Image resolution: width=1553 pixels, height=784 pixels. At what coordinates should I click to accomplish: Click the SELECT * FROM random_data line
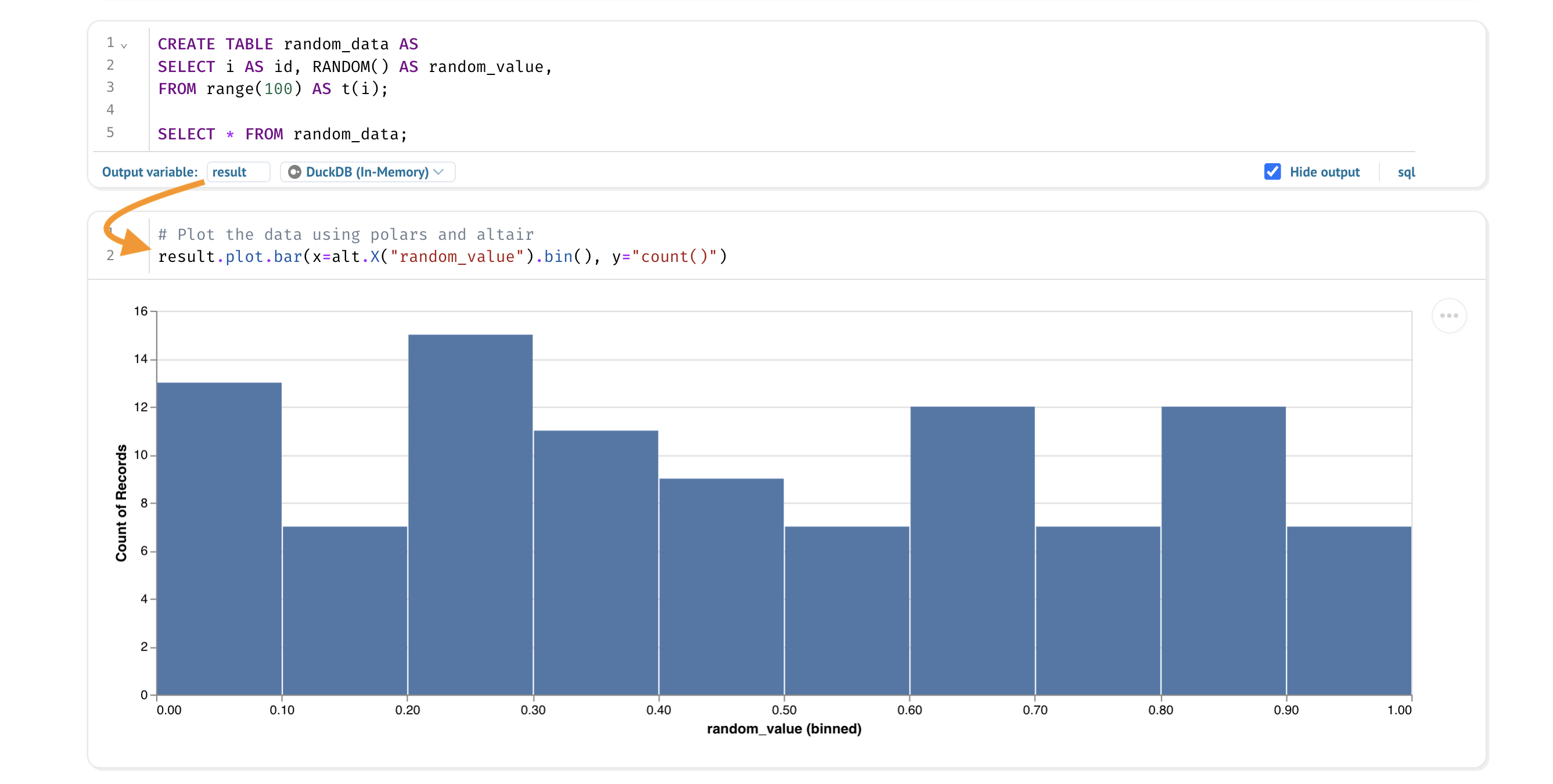pos(282,134)
